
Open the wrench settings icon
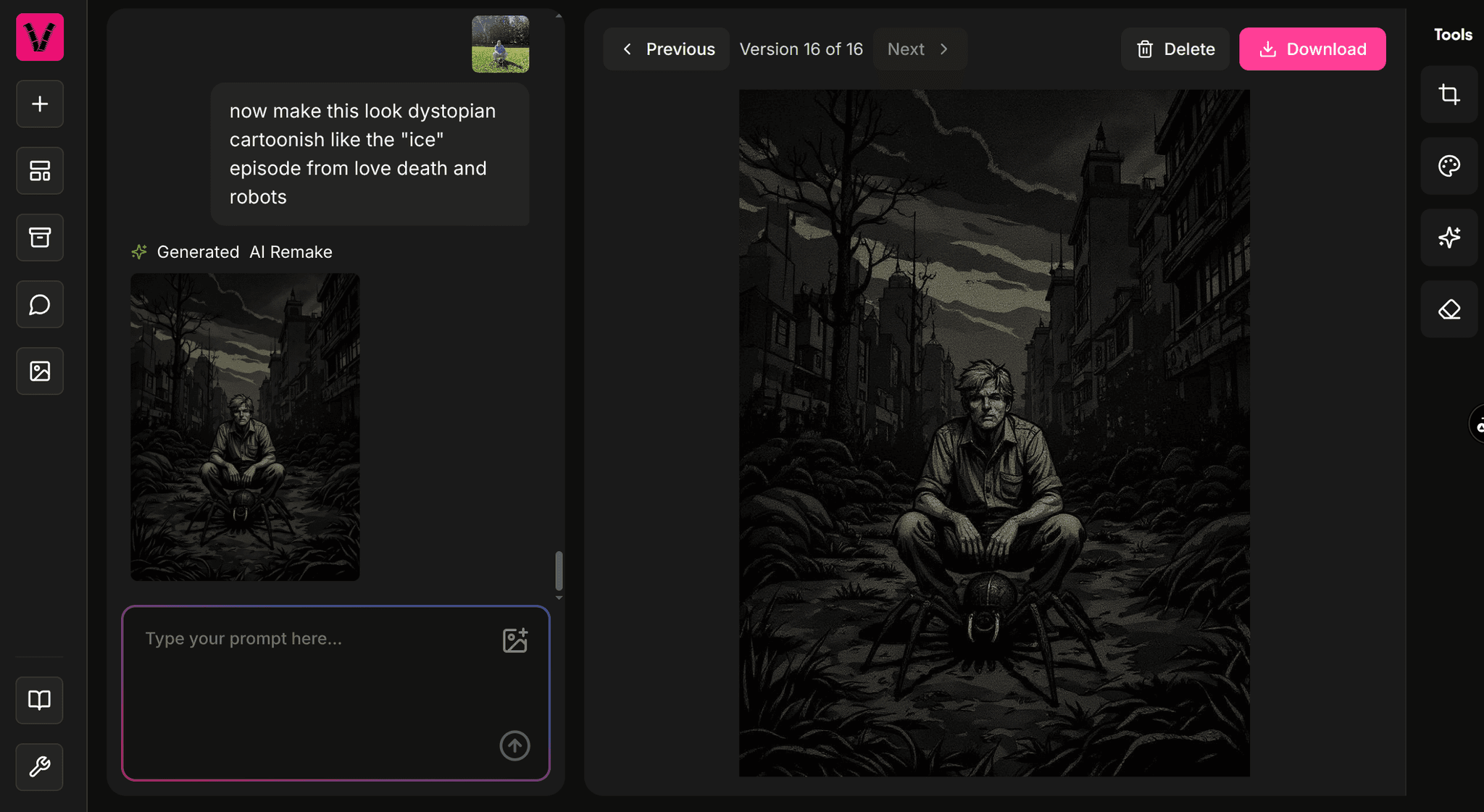click(40, 766)
